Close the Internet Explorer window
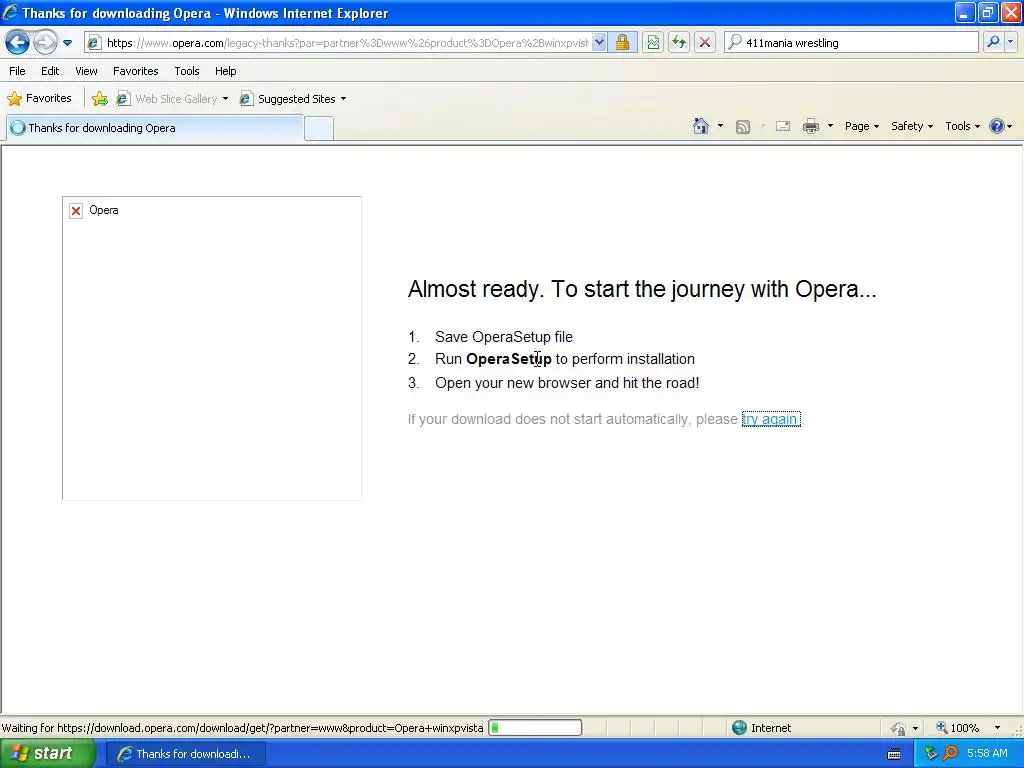Image resolution: width=1024 pixels, height=768 pixels. pos(1011,12)
